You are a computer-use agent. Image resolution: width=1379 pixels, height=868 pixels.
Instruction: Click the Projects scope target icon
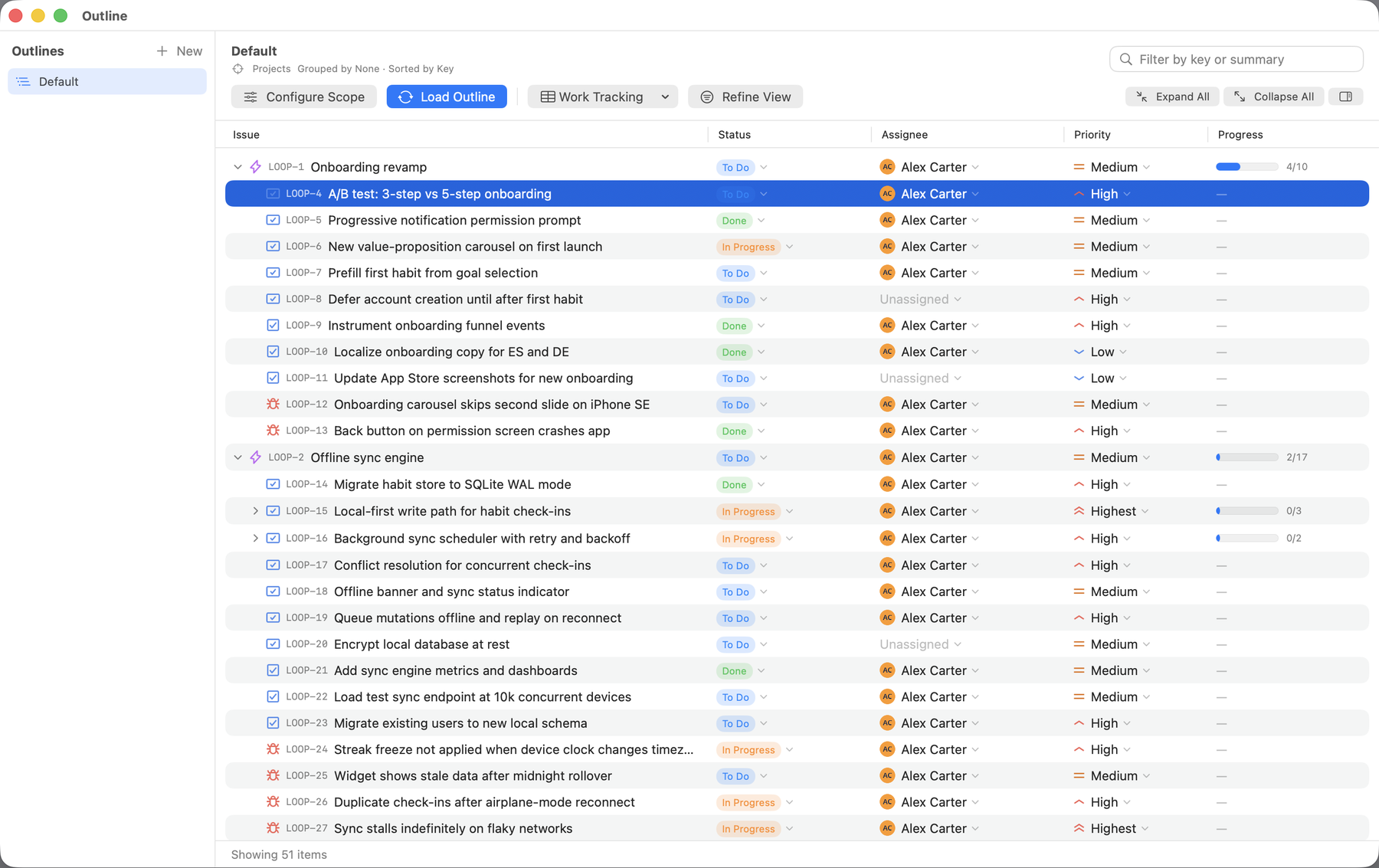tap(238, 69)
